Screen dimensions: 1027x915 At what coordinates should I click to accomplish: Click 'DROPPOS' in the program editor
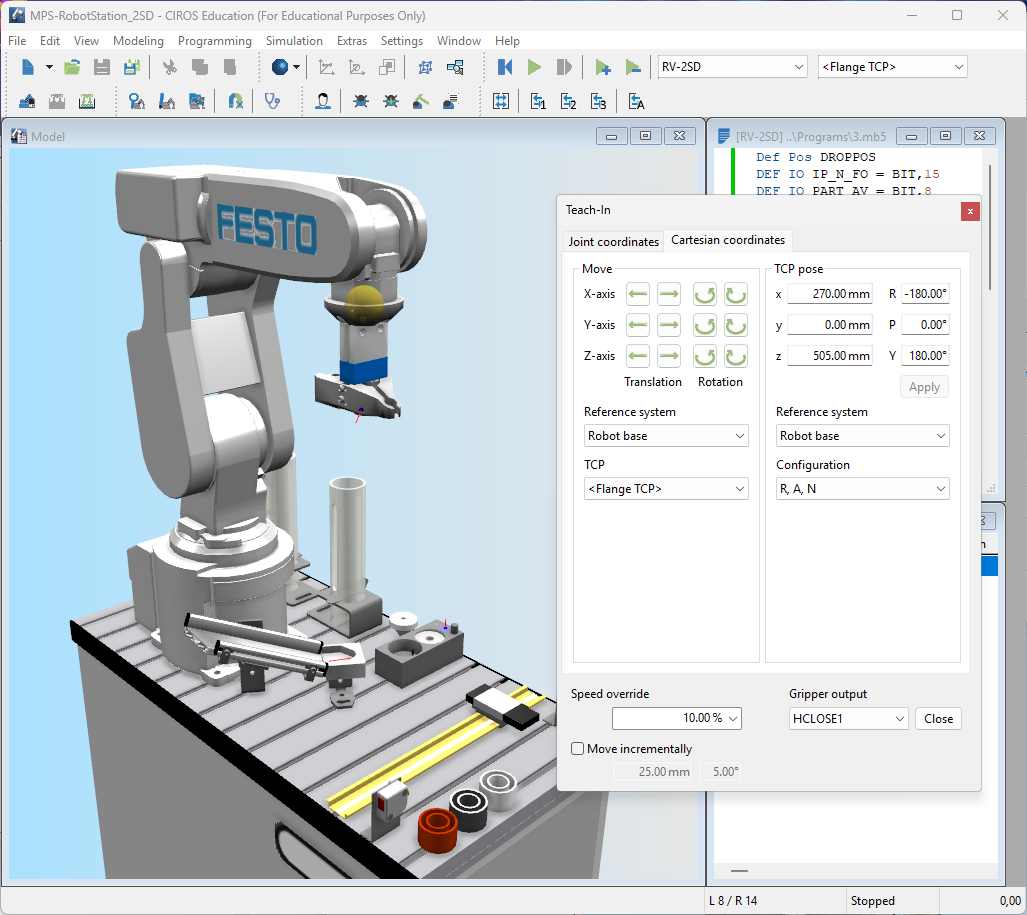[848, 157]
